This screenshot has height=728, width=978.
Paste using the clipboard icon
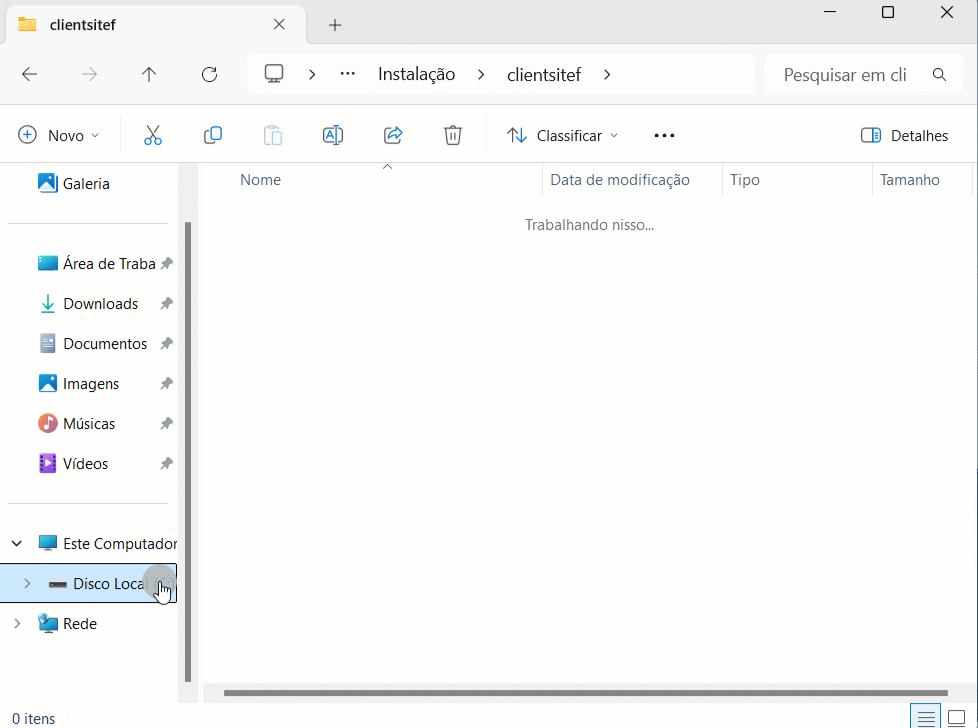tap(273, 135)
